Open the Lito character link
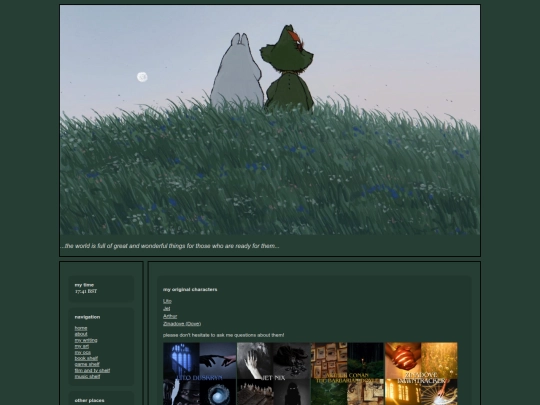This screenshot has height=405, width=540. click(167, 301)
